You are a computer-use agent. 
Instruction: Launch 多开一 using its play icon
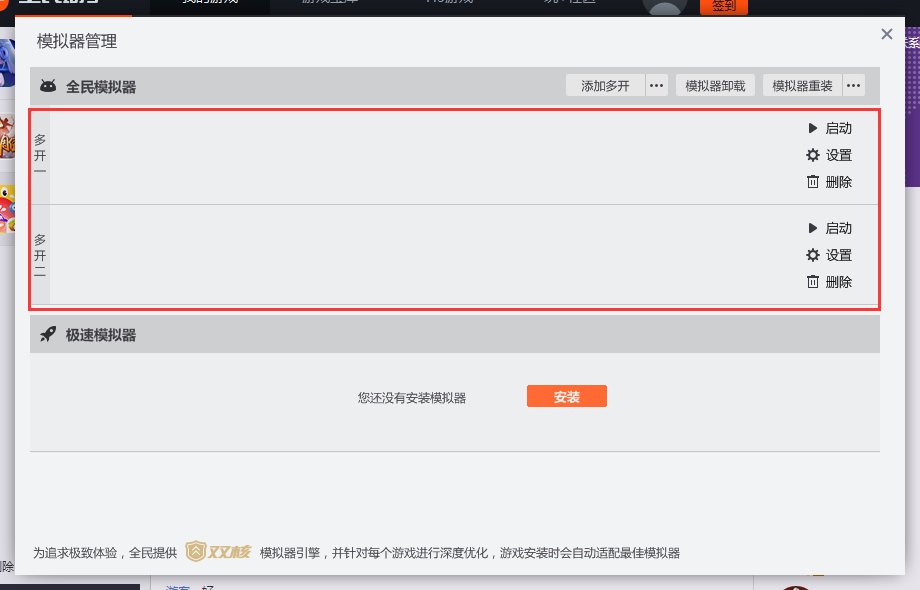coord(814,128)
